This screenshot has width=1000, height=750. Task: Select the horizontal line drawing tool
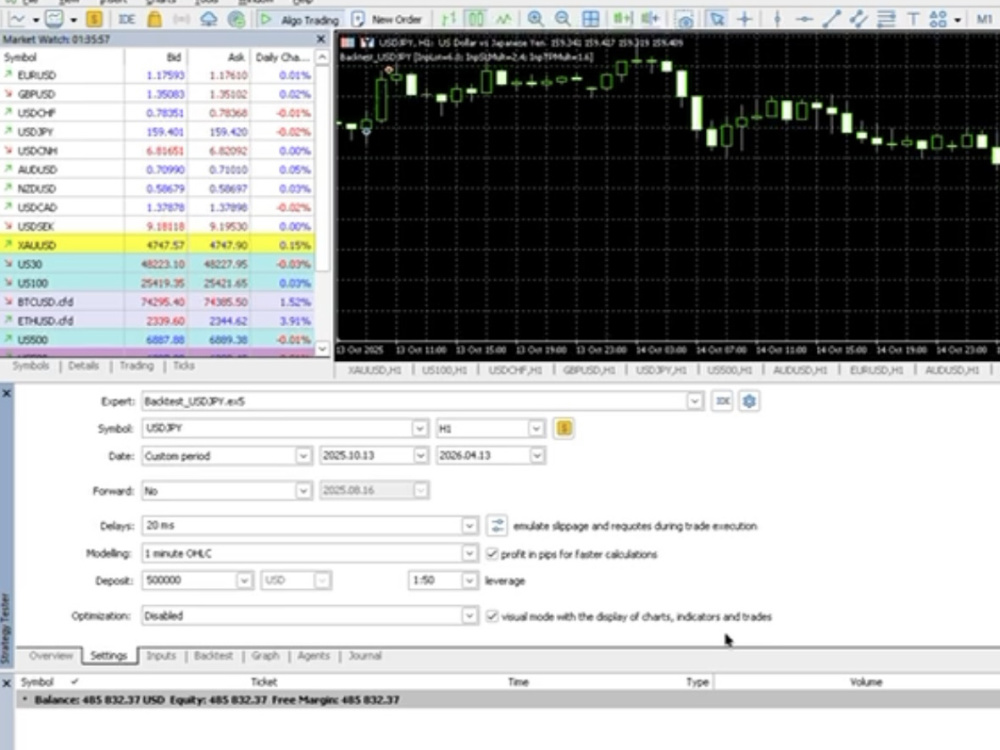pos(804,19)
